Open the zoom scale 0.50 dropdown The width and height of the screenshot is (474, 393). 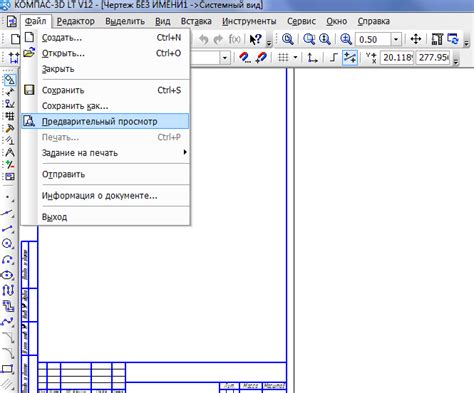coord(396,39)
